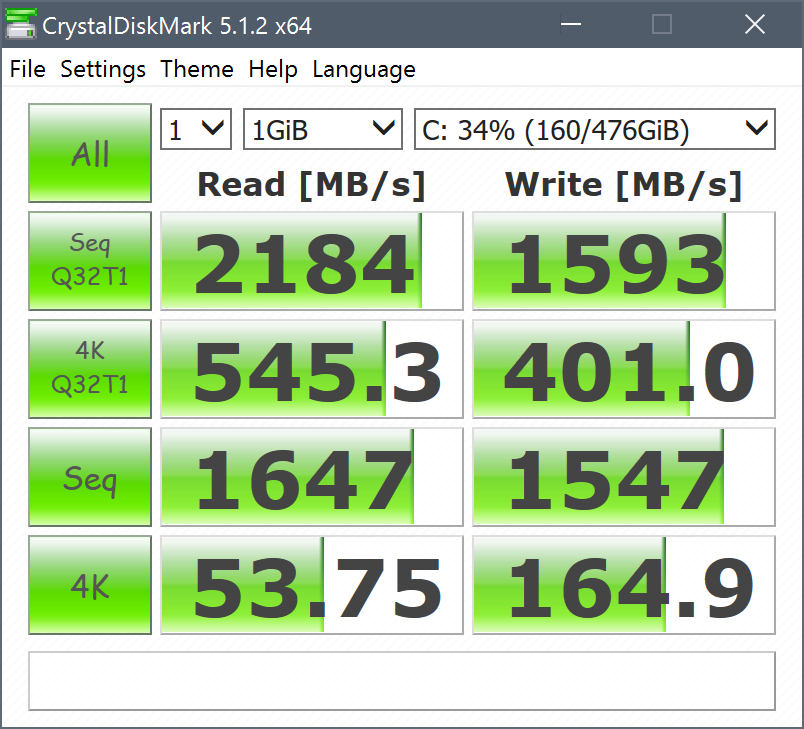804x729 pixels.
Task: Close the CrystalDiskMark window
Action: point(755,24)
